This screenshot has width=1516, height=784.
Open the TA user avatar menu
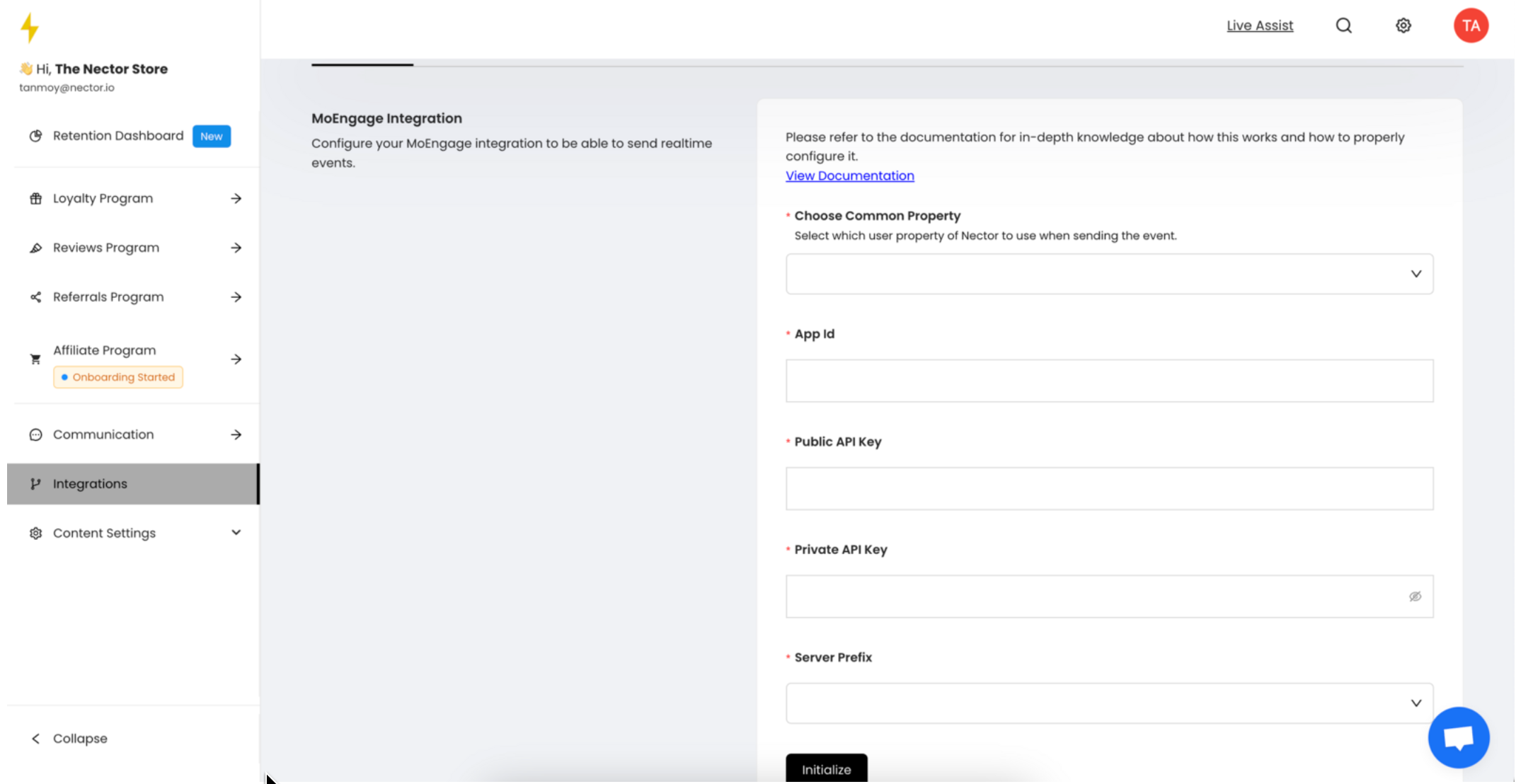(x=1471, y=25)
